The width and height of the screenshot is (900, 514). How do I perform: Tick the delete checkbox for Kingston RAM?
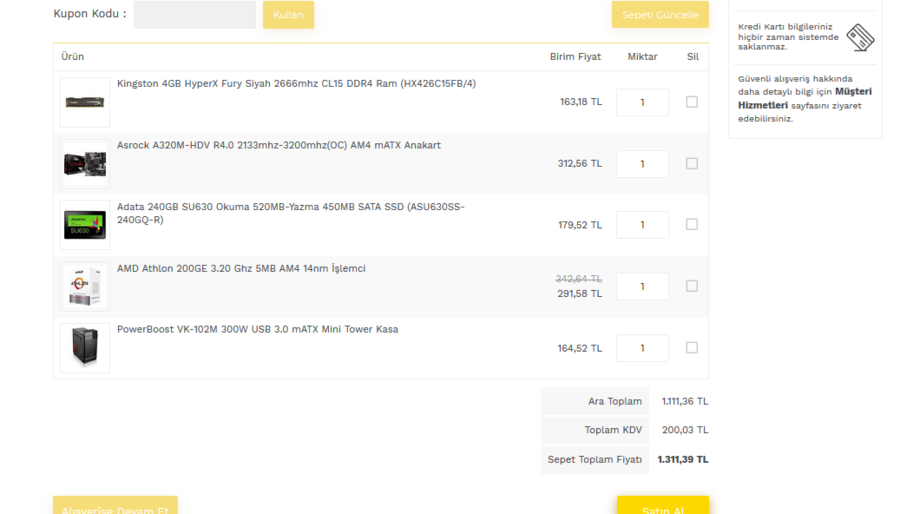[x=692, y=102]
